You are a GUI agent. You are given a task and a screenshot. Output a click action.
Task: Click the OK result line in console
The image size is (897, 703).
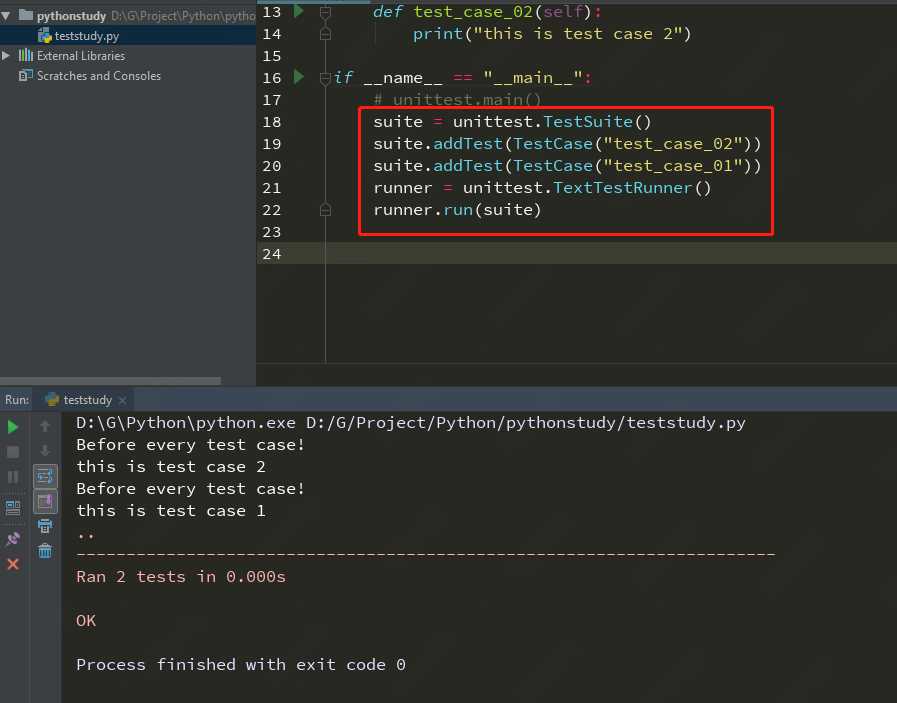tap(86, 621)
